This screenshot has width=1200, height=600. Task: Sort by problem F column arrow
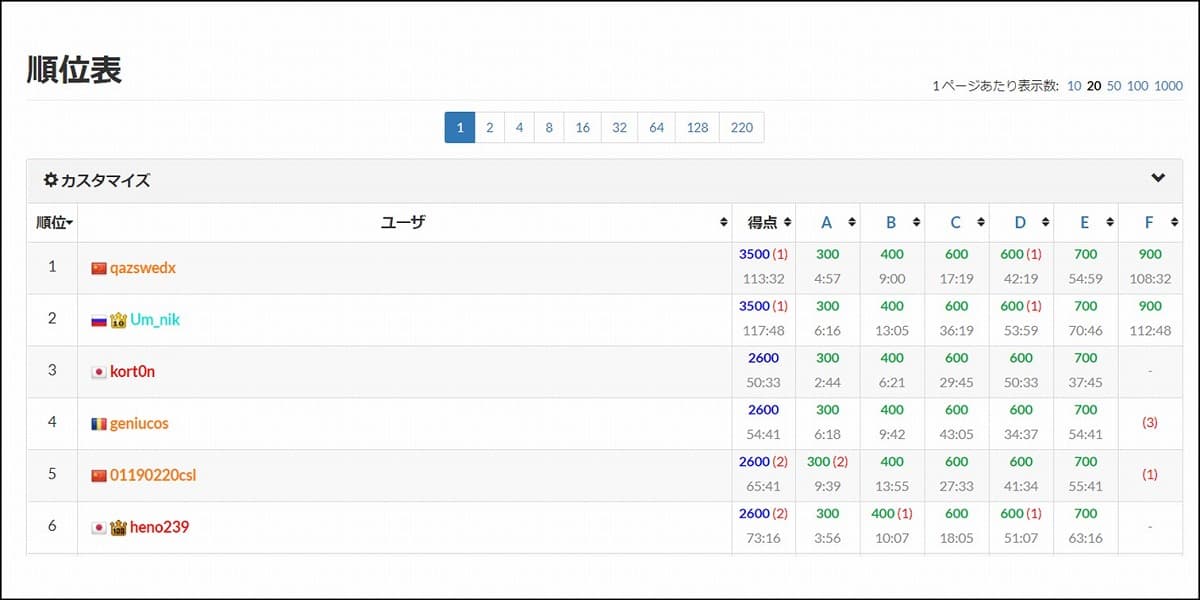click(1174, 223)
